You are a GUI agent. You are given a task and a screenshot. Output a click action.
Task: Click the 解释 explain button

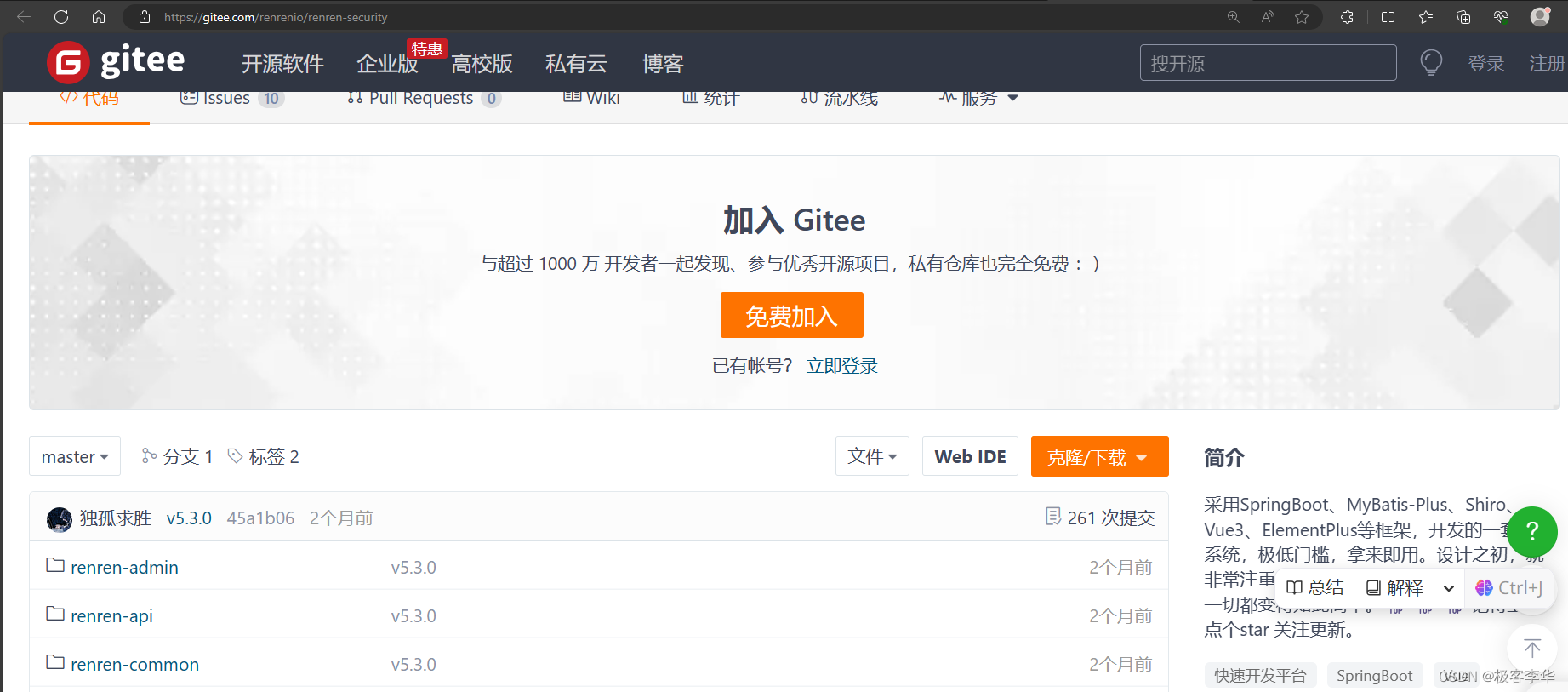(1394, 588)
